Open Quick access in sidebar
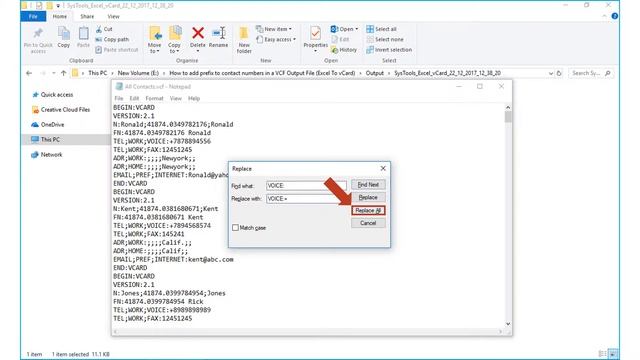This screenshot has height=360, width=640. point(53,95)
